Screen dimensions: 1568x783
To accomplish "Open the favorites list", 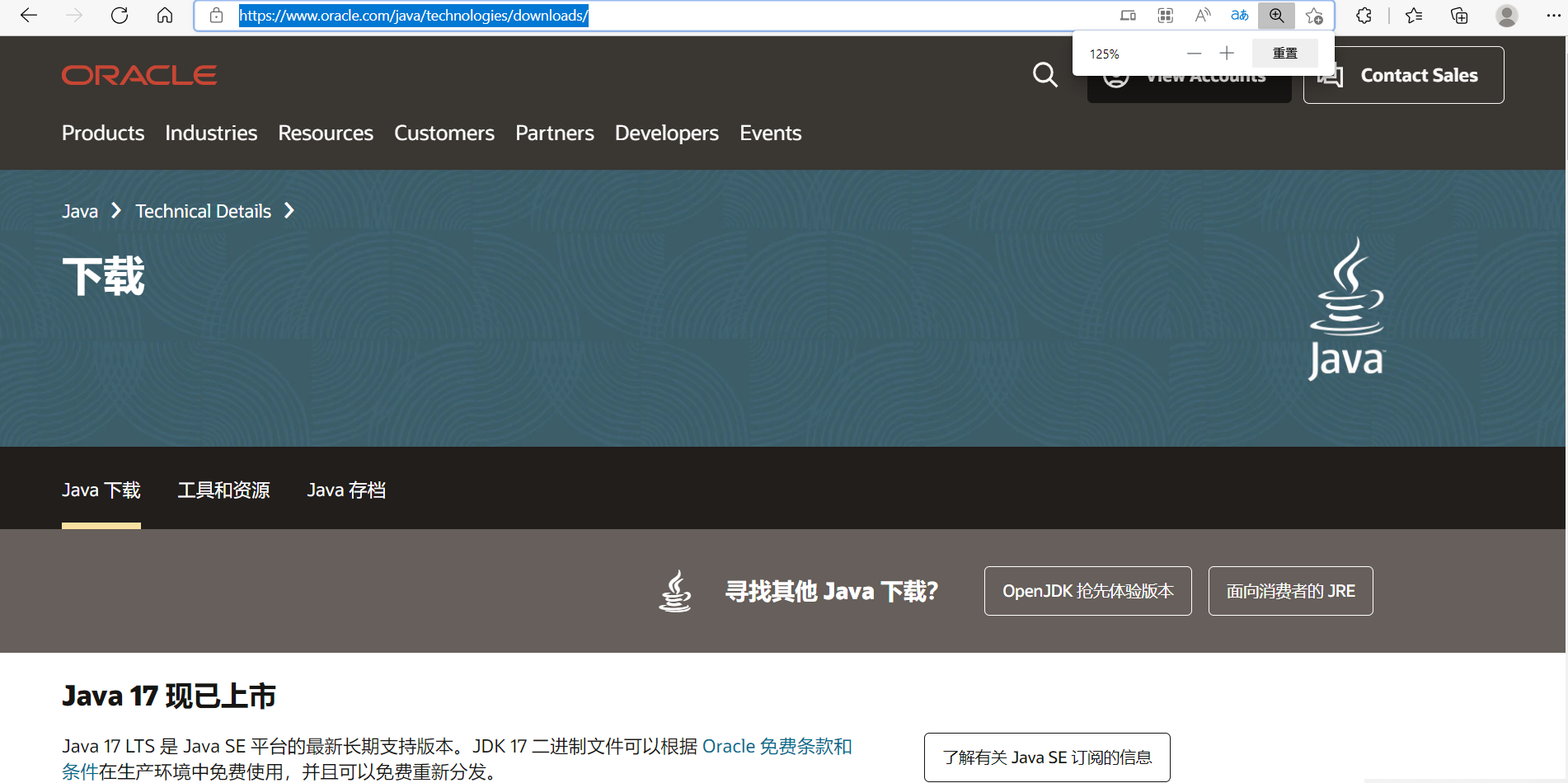I will point(1414,16).
